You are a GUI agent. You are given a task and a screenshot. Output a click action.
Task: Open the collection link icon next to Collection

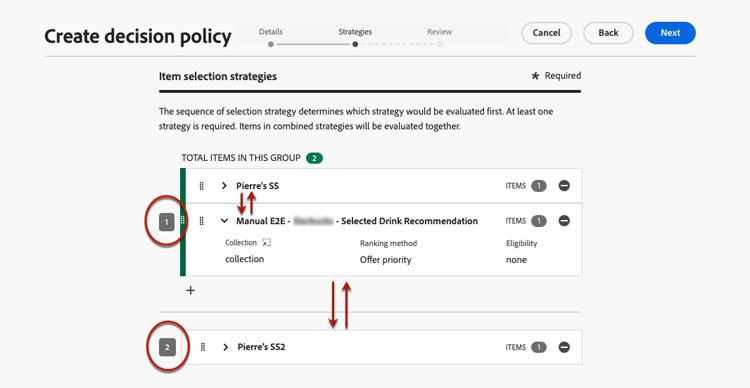[x=266, y=243]
